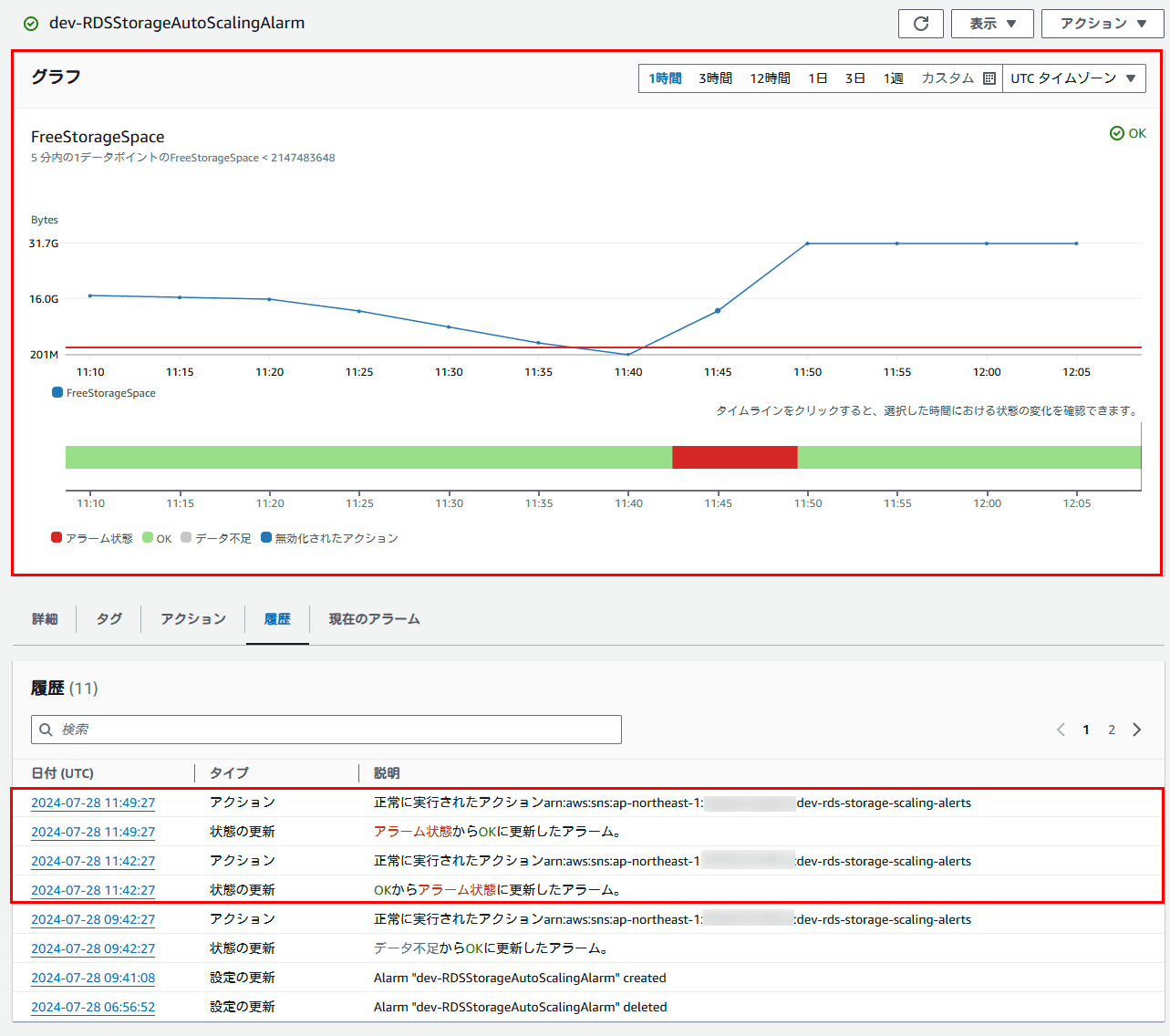The image size is (1170, 1036).
Task: Open the アクション tab
Action: point(193,619)
